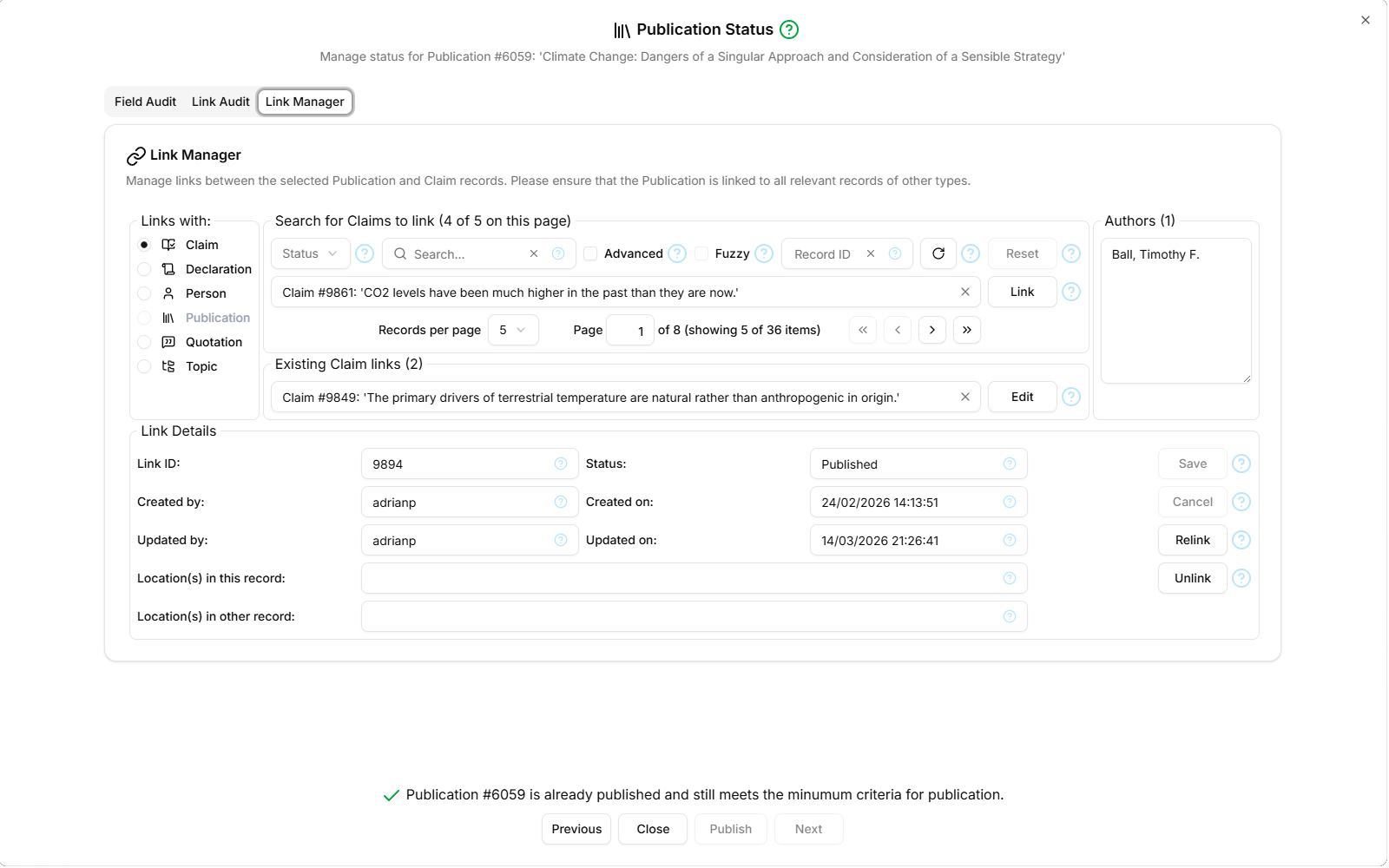Viewport: 1389px width, 868px height.
Task: Select the Link Manager tab
Action: click(305, 102)
